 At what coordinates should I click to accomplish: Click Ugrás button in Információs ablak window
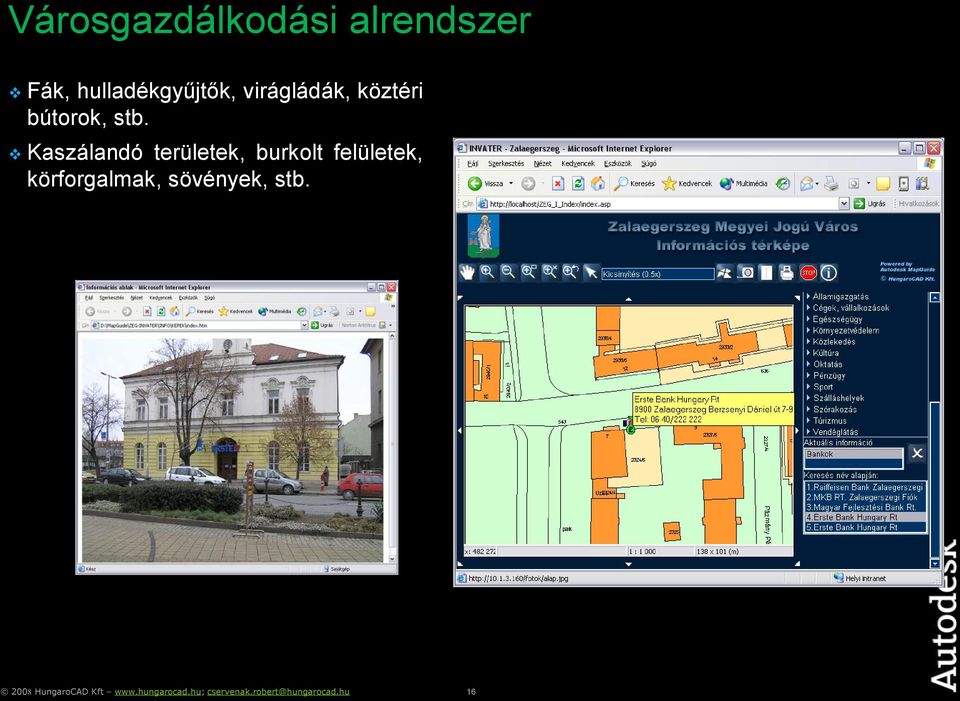pyautogui.click(x=322, y=326)
